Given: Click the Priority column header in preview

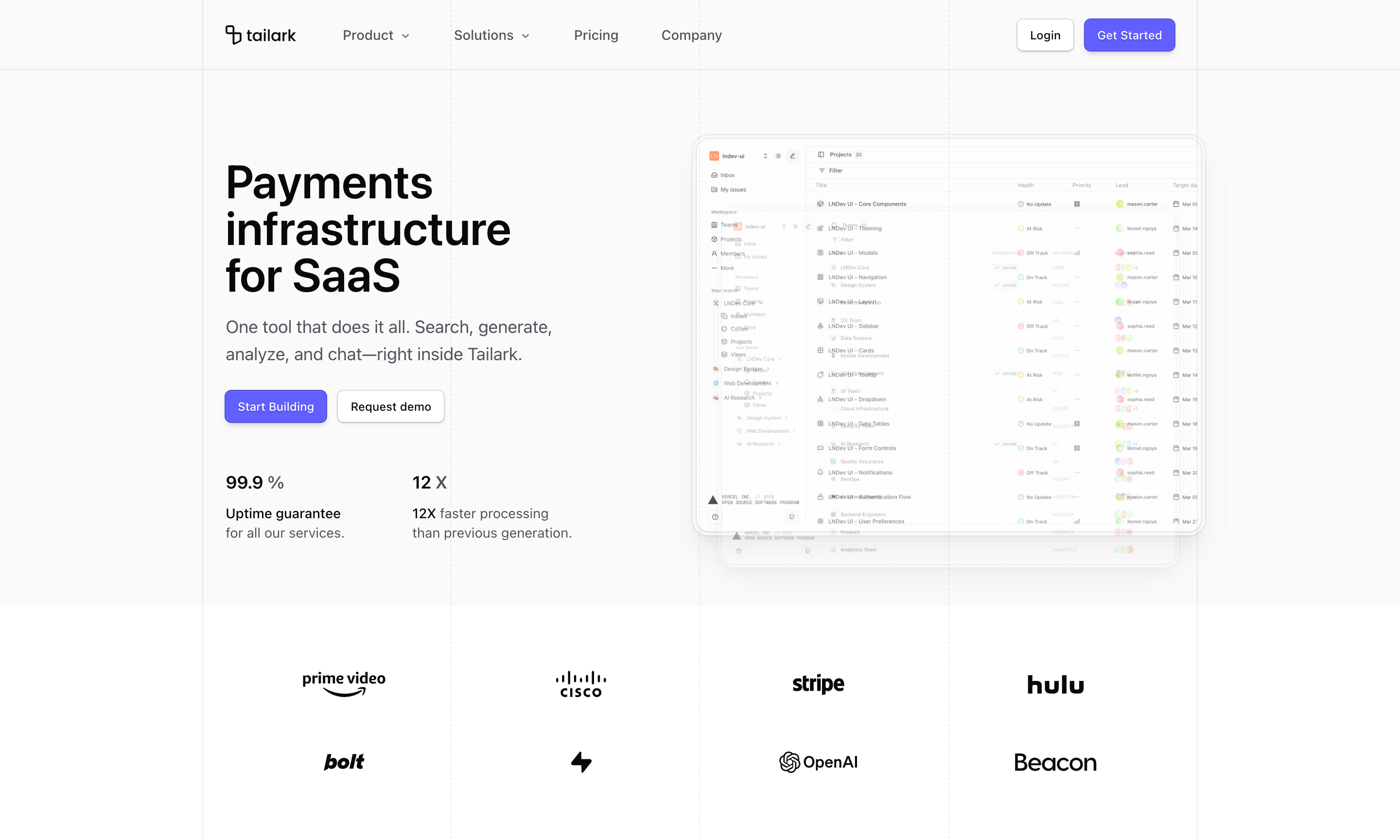Looking at the screenshot, I should 1082,185.
